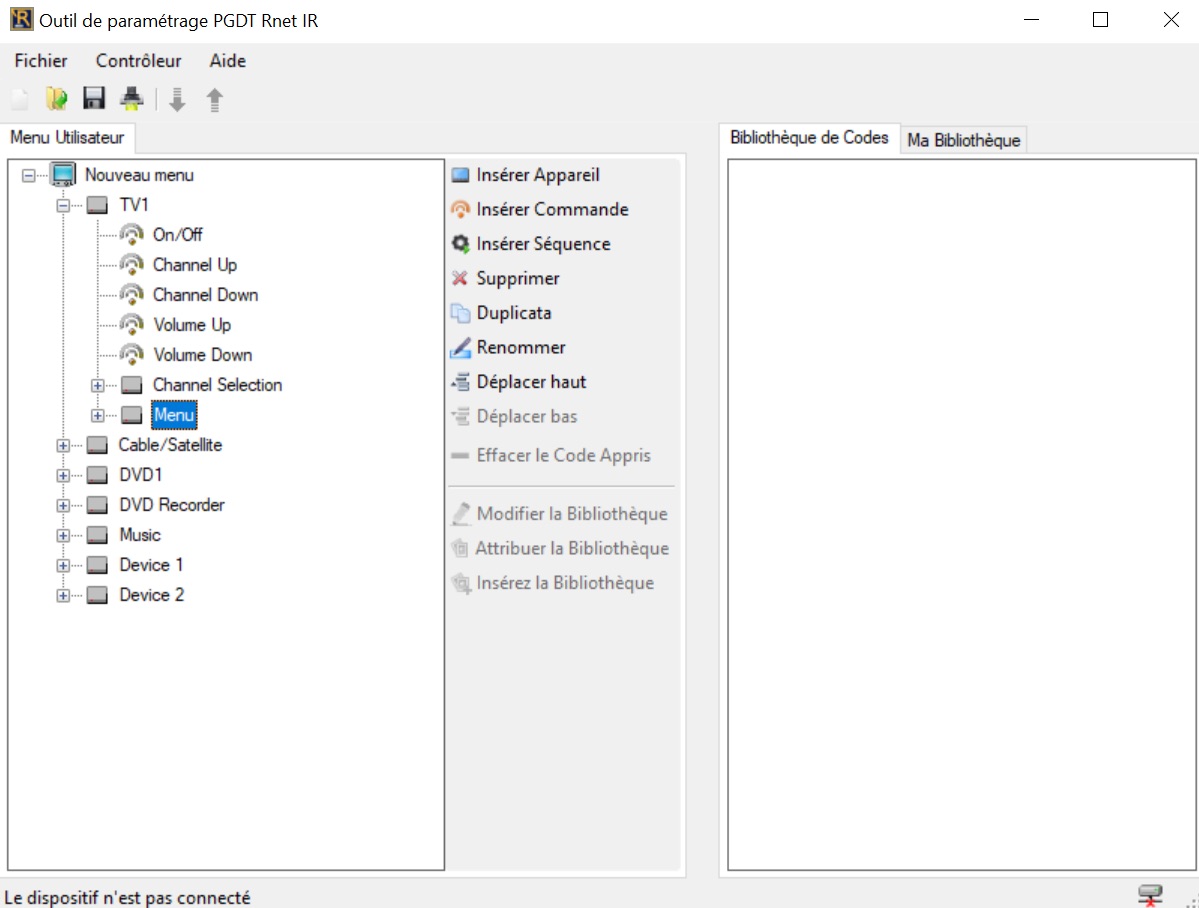Expand the DVD Recorder node
The image size is (1199, 908).
pos(64,505)
